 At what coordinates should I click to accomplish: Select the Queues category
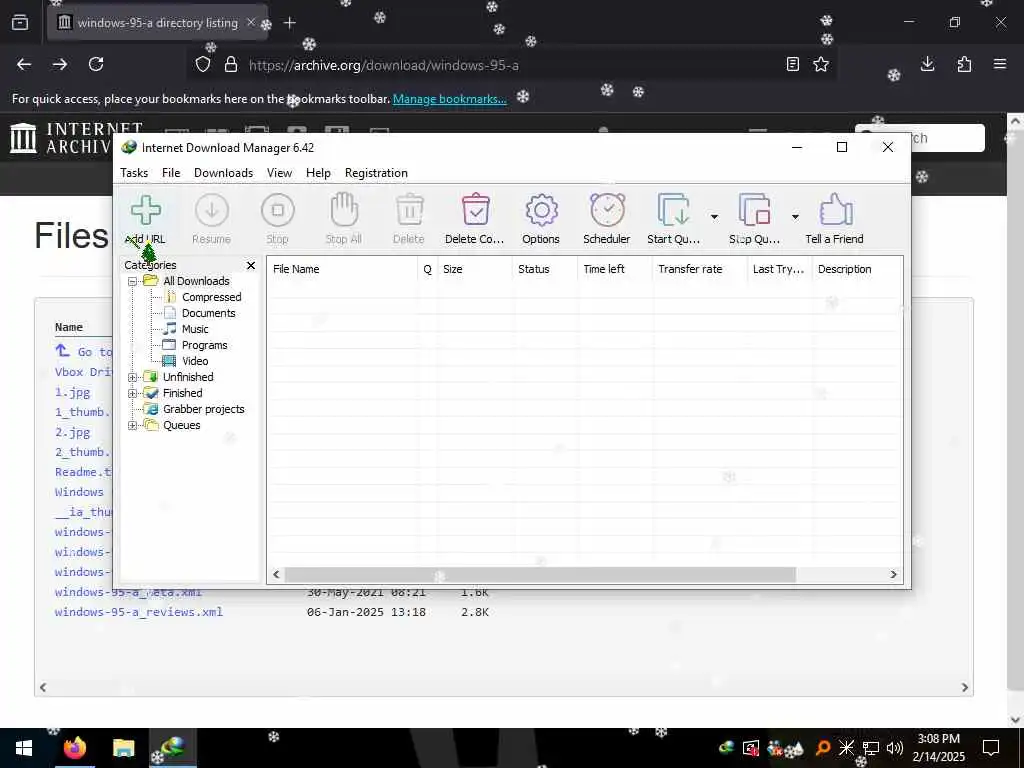[x=182, y=425]
